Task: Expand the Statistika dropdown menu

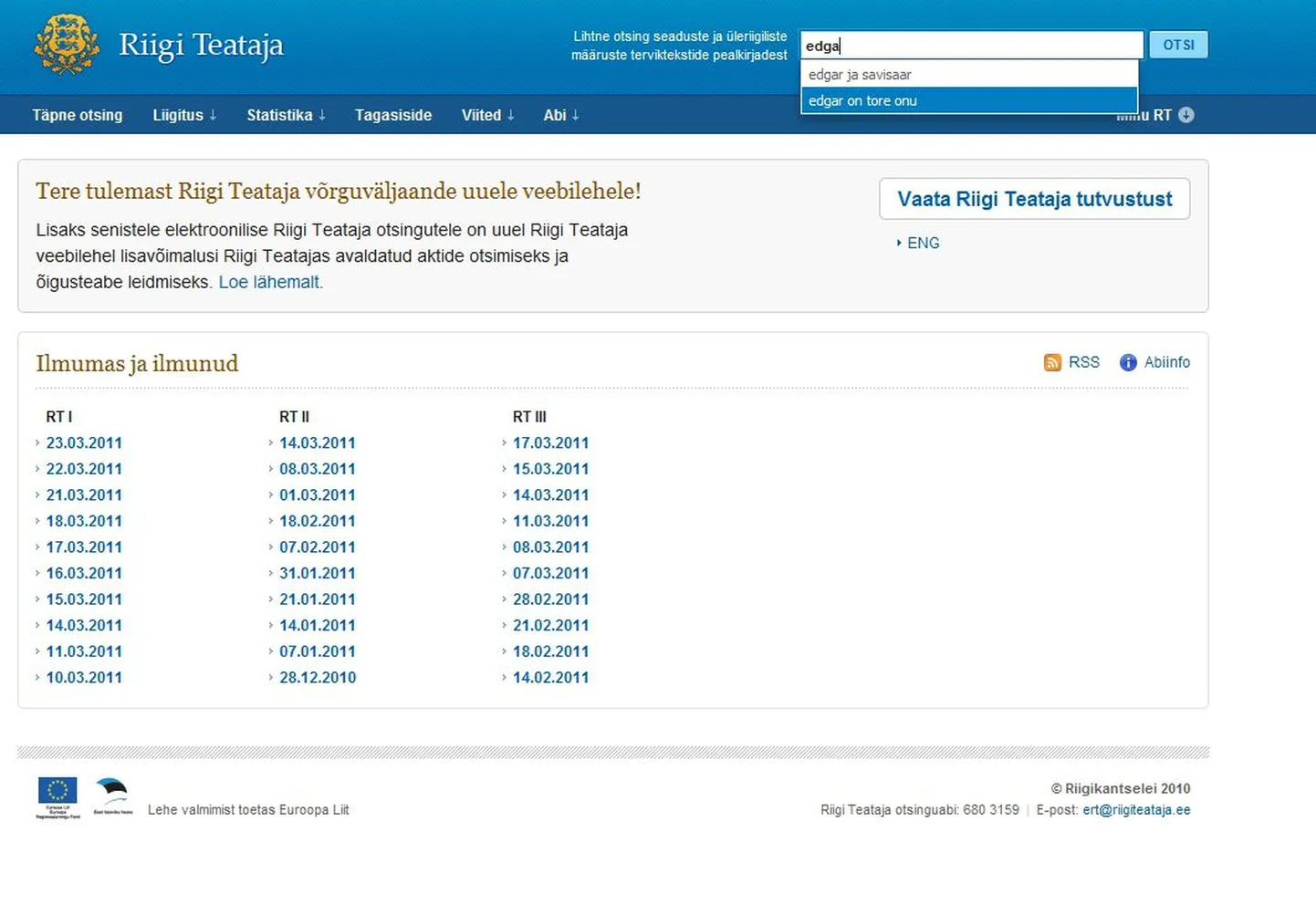Action: 286,115
